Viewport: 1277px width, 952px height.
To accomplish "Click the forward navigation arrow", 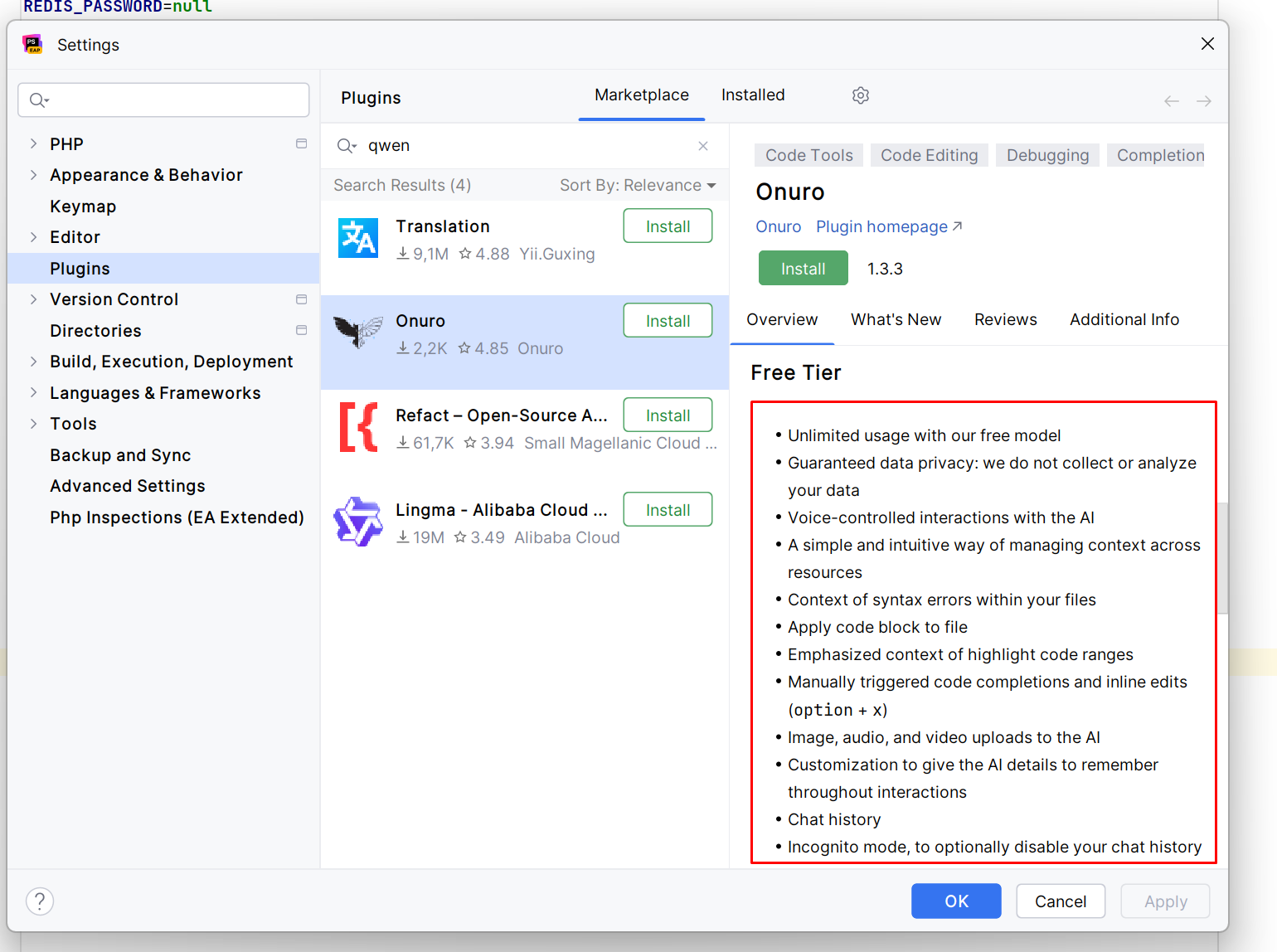I will click(x=1204, y=101).
